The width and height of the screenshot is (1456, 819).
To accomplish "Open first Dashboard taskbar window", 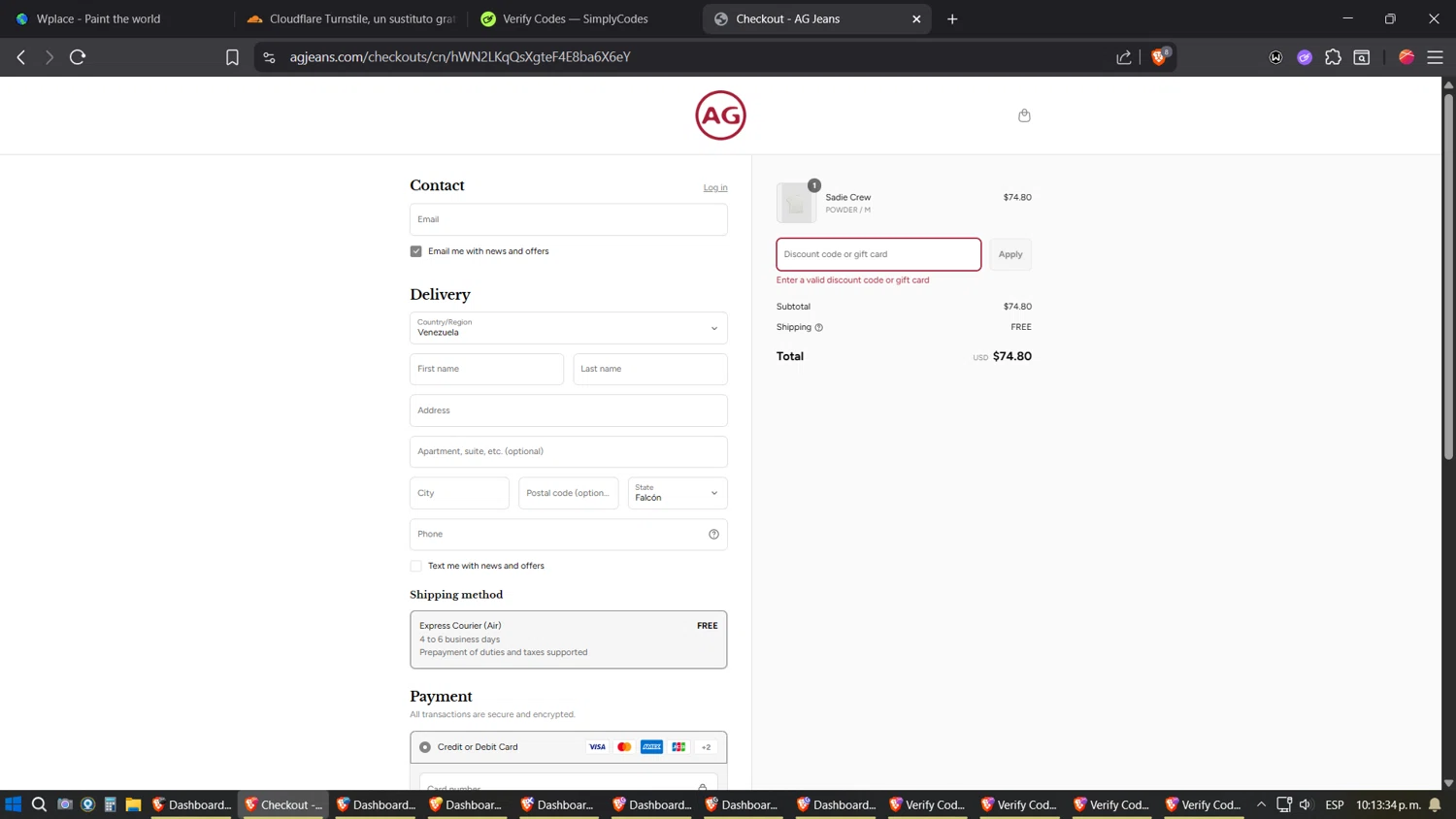I will (x=191, y=804).
